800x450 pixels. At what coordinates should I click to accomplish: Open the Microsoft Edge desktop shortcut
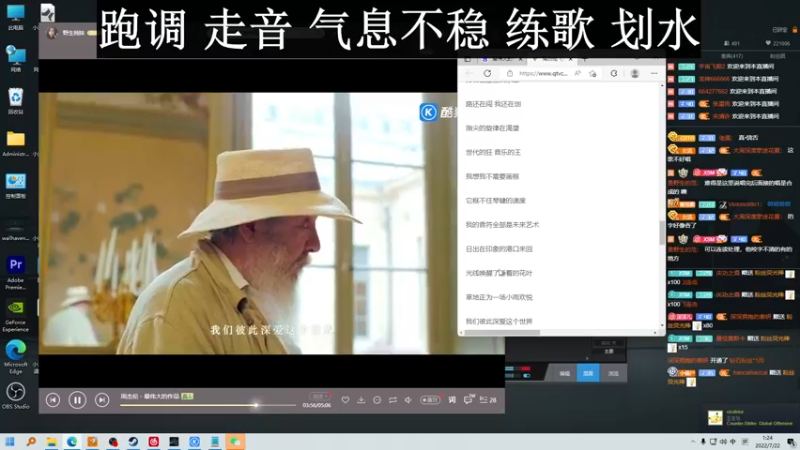(15, 357)
